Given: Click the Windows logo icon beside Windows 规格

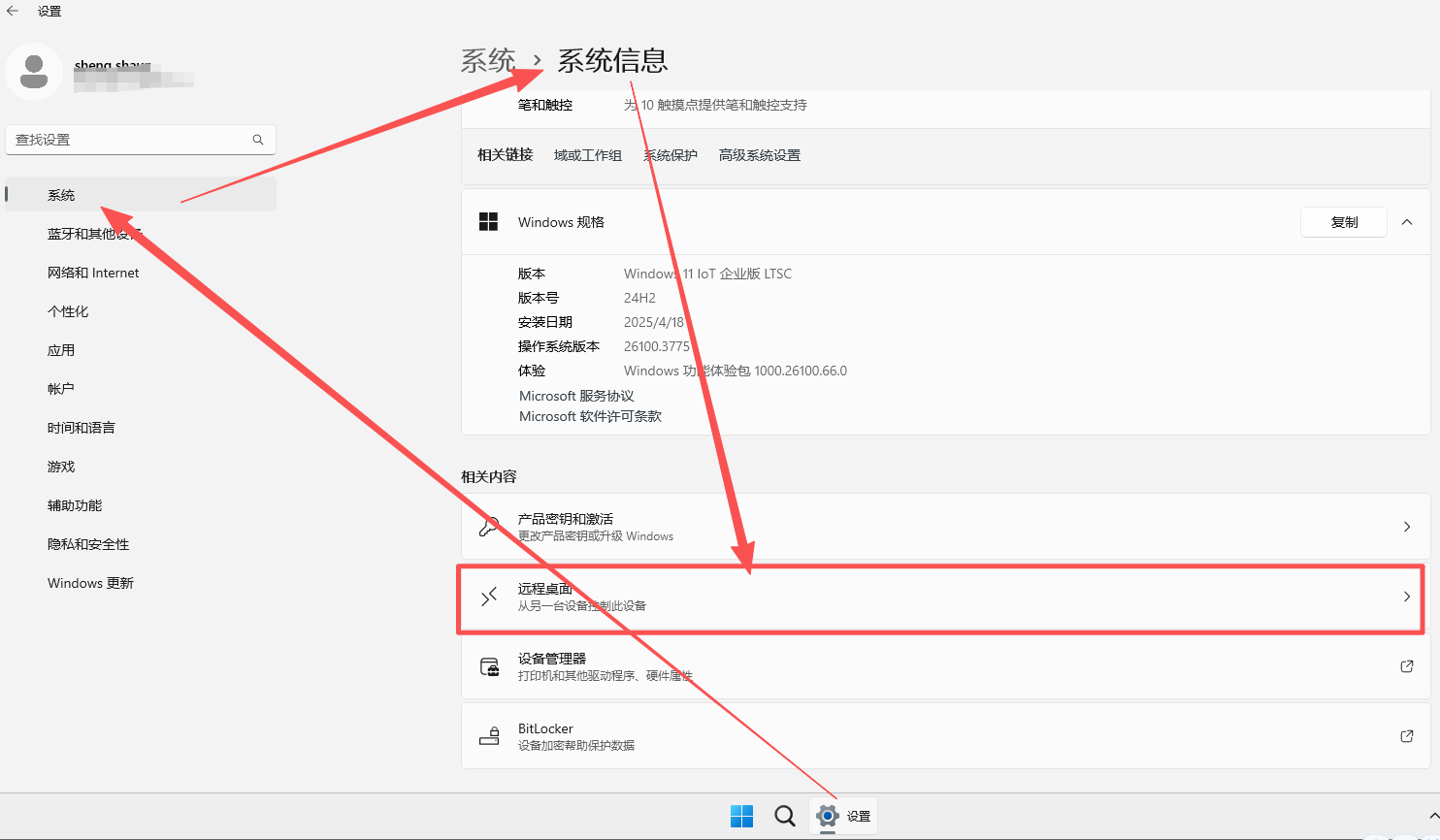Looking at the screenshot, I should point(488,222).
